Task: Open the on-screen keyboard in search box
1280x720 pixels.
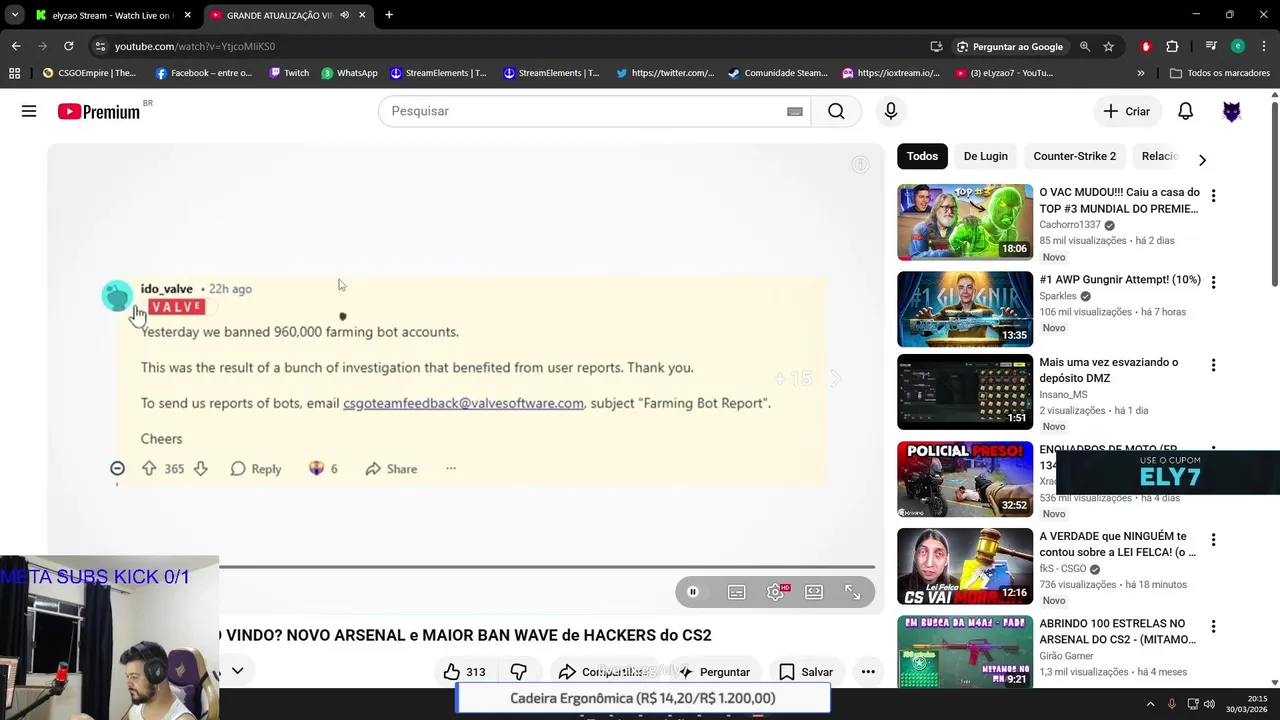Action: 795,111
